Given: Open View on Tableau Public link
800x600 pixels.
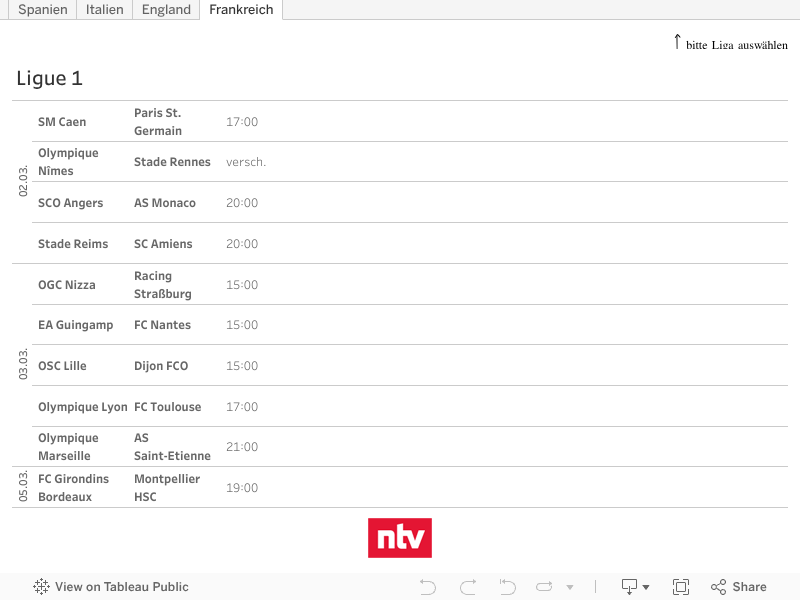Looking at the screenshot, I should click(121, 587).
